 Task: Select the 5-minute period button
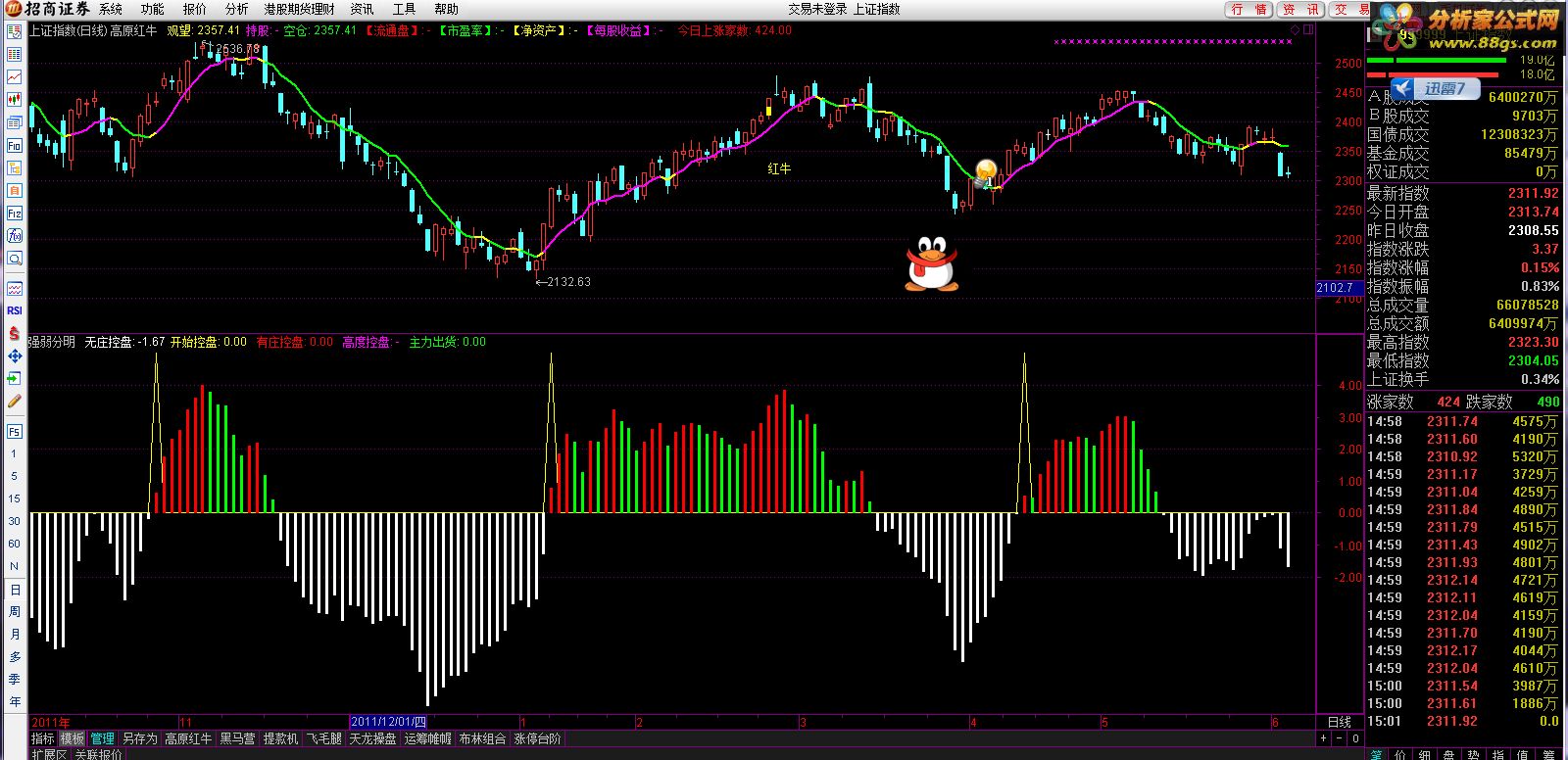14,476
